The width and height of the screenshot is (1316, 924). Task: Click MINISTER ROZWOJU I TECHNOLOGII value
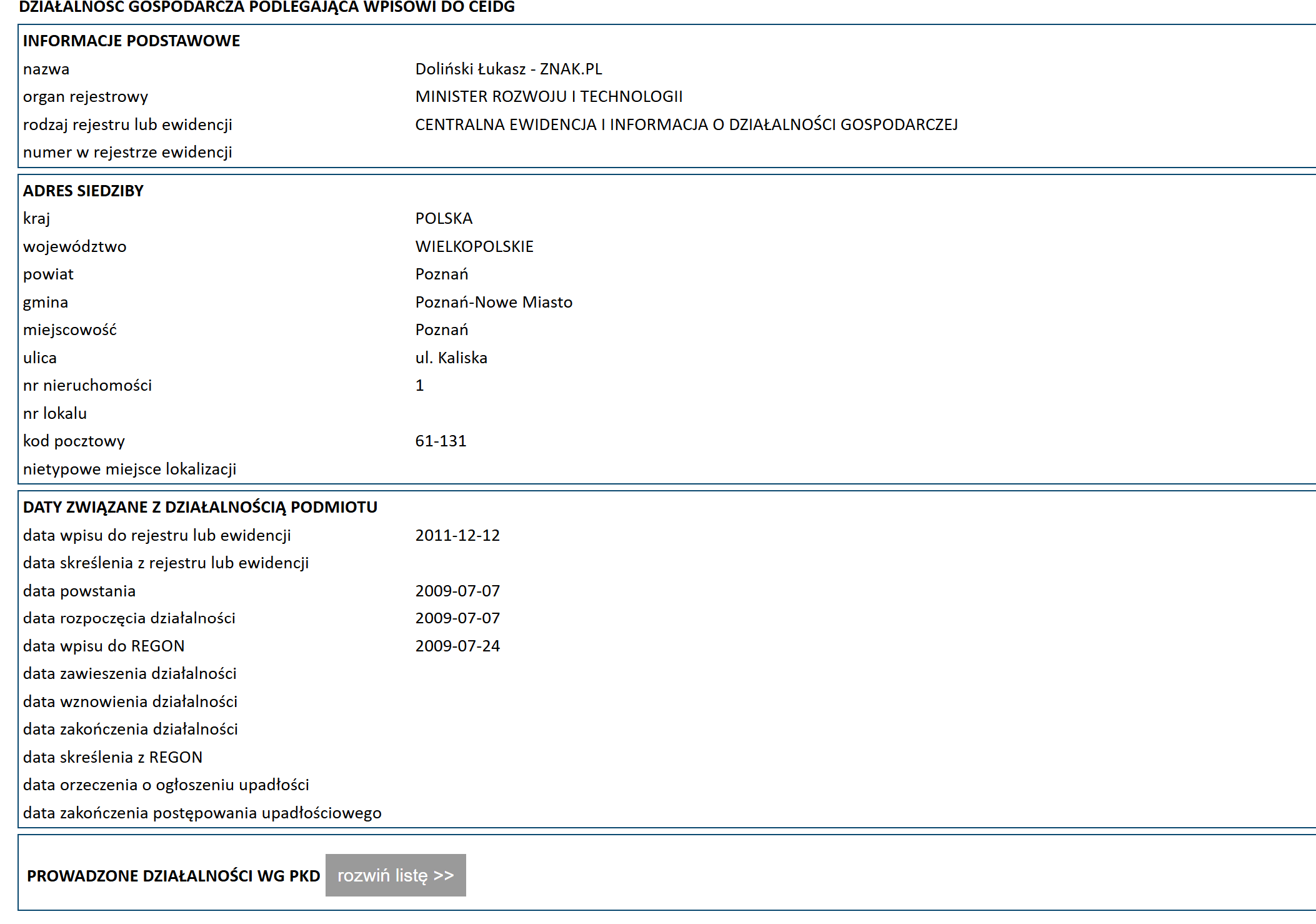(548, 97)
